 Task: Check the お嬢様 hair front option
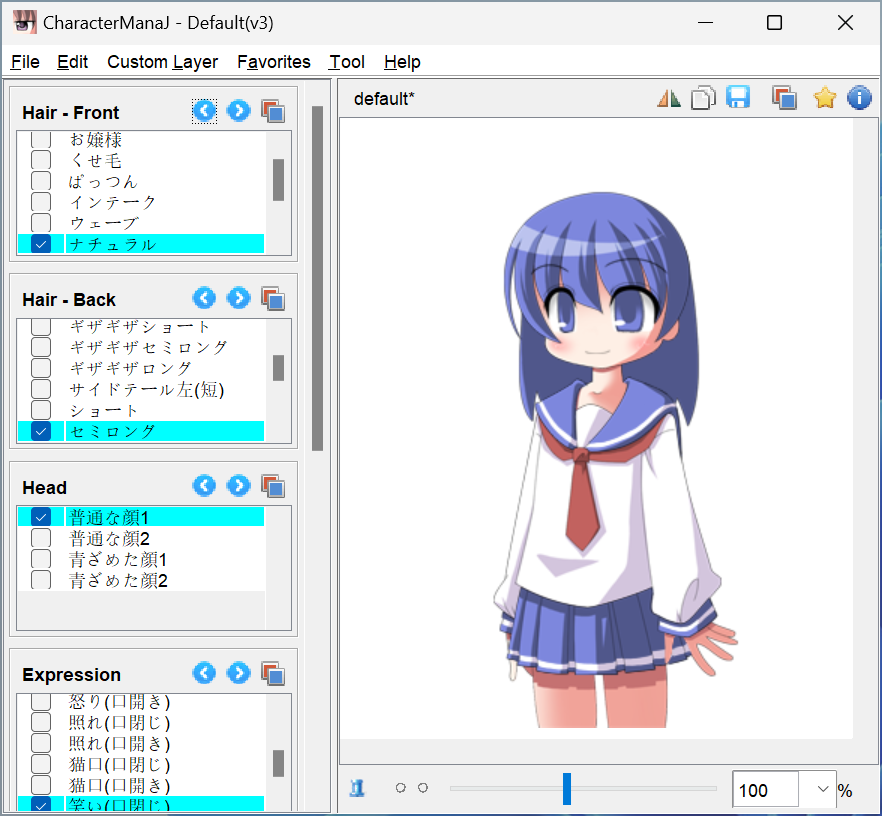(40, 139)
